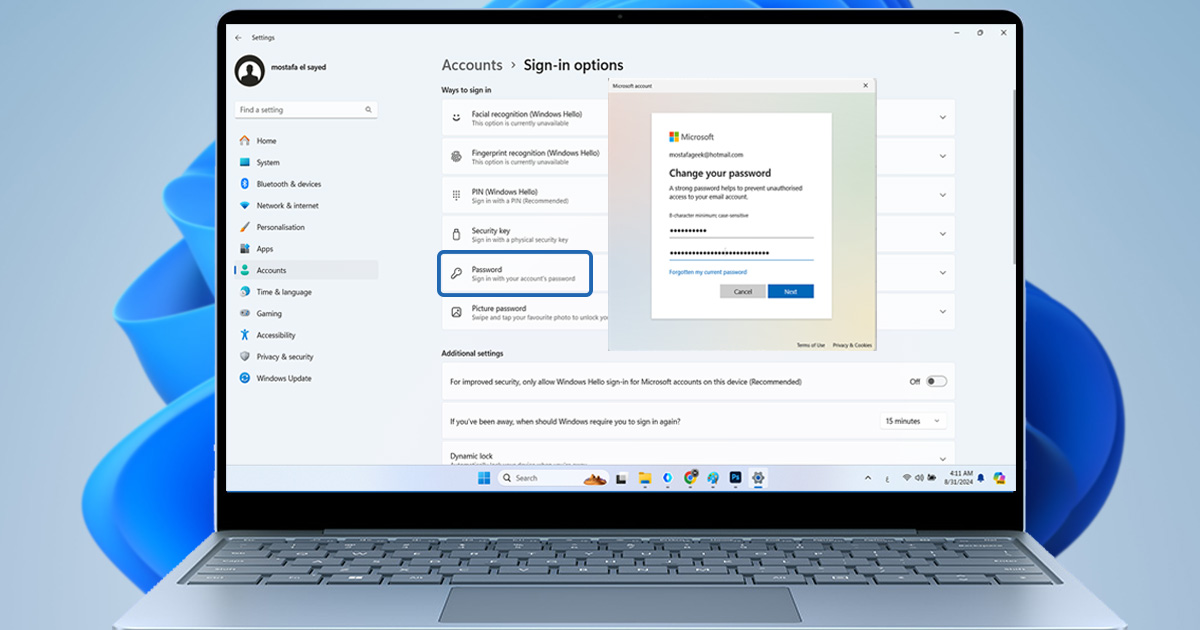Click the Ways to sign in heading
The height and width of the screenshot is (630, 1200).
coord(467,90)
